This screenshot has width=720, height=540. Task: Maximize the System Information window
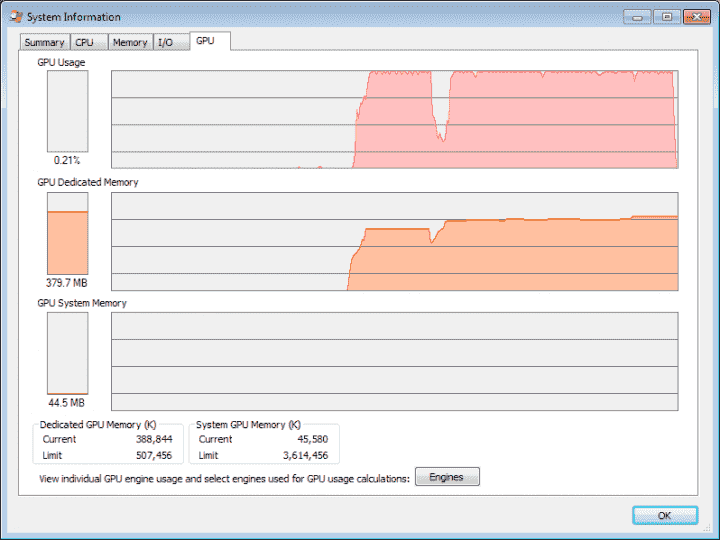pyautogui.click(x=667, y=17)
